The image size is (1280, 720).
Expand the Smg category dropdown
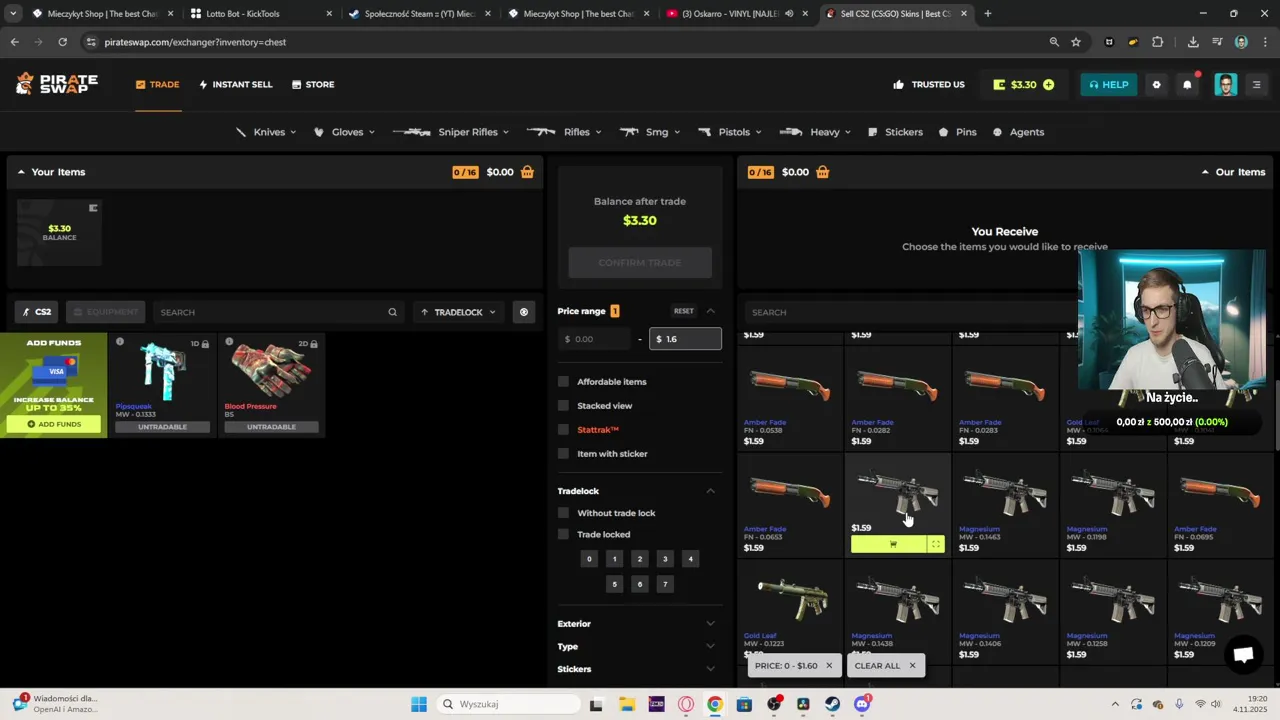pos(650,132)
